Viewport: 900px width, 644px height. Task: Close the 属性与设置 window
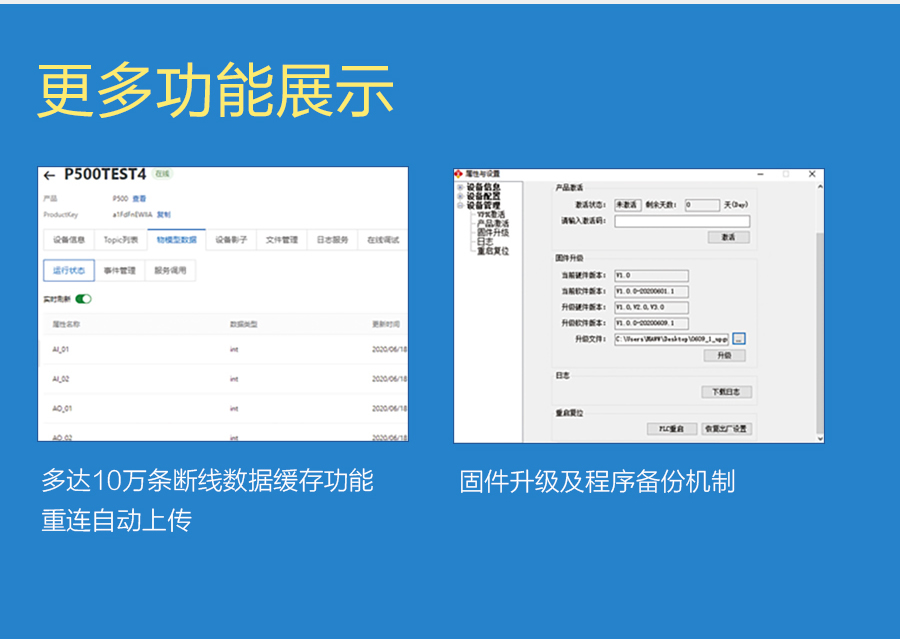click(811, 174)
